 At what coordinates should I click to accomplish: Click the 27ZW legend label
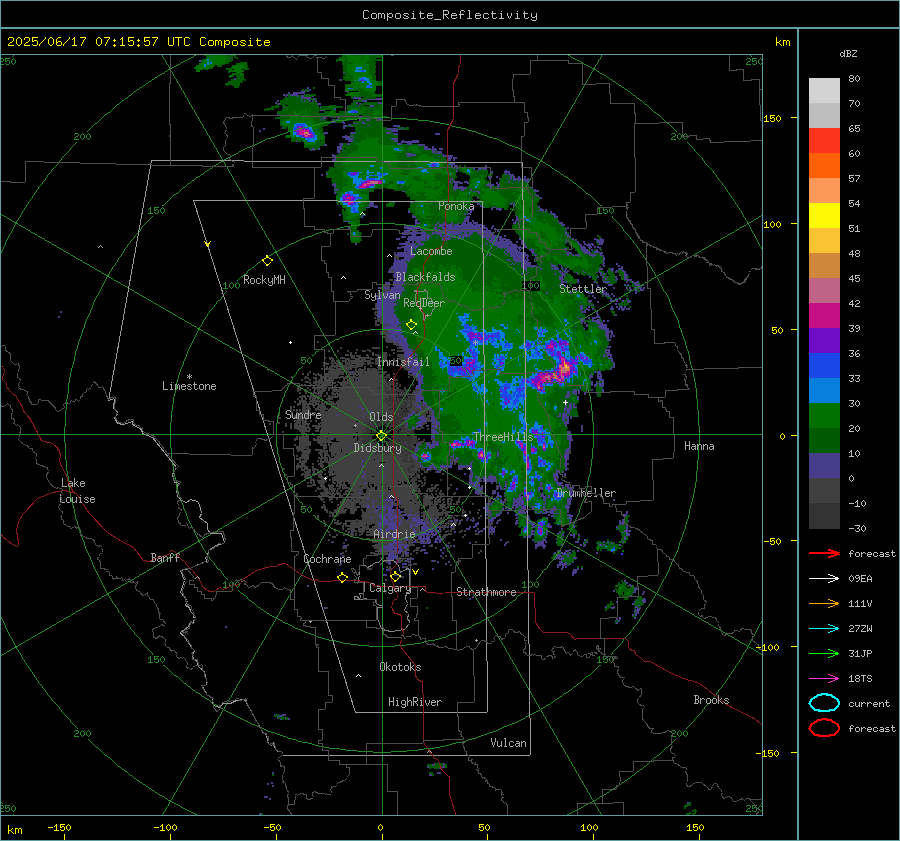point(860,629)
